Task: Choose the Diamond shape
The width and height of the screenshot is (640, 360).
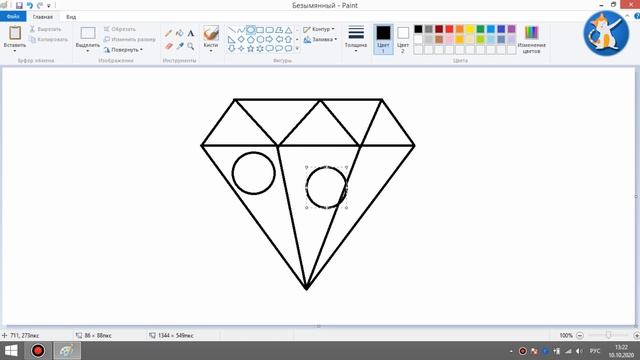Action: pyautogui.click(x=241, y=40)
